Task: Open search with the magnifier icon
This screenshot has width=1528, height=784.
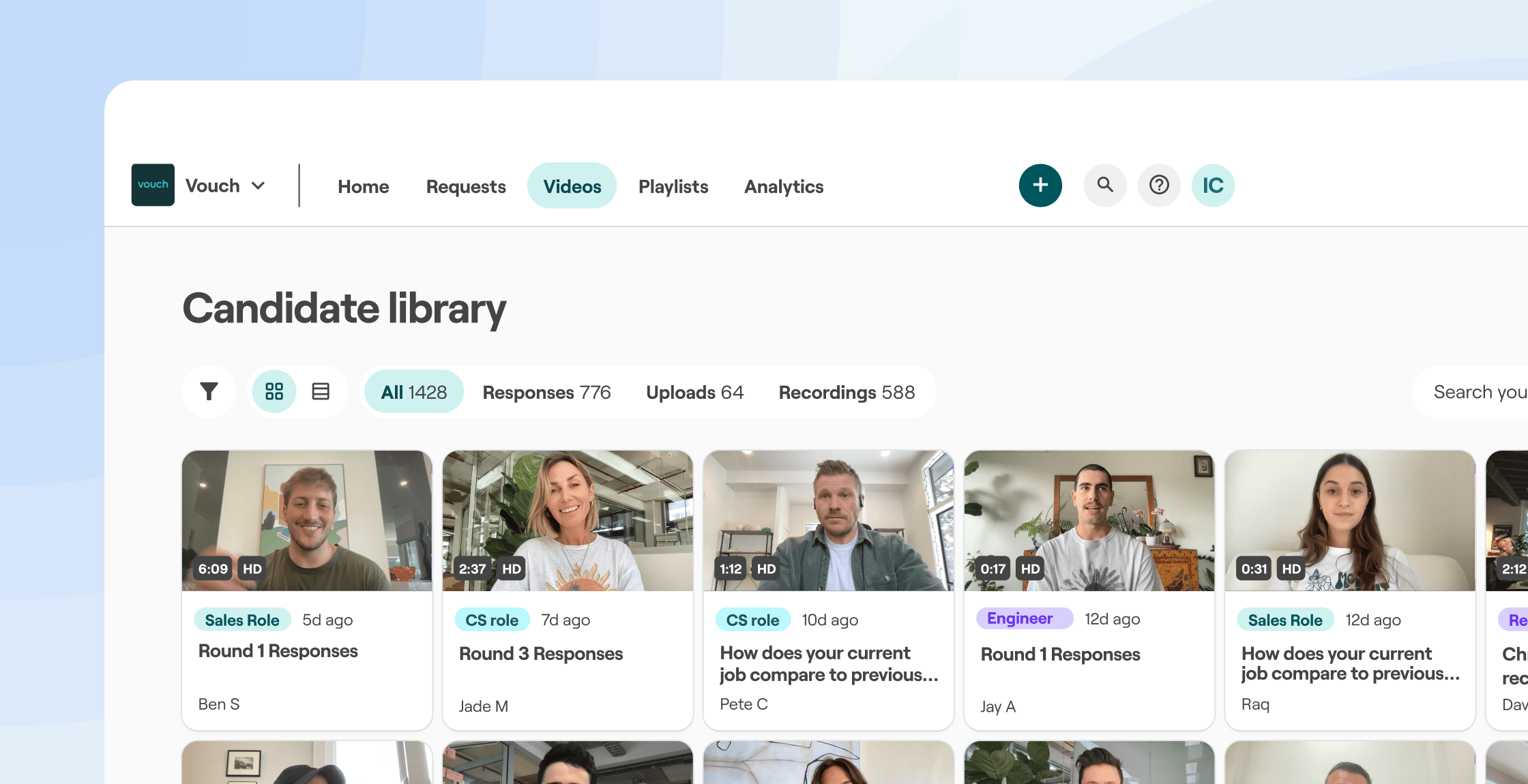Action: click(x=1105, y=185)
